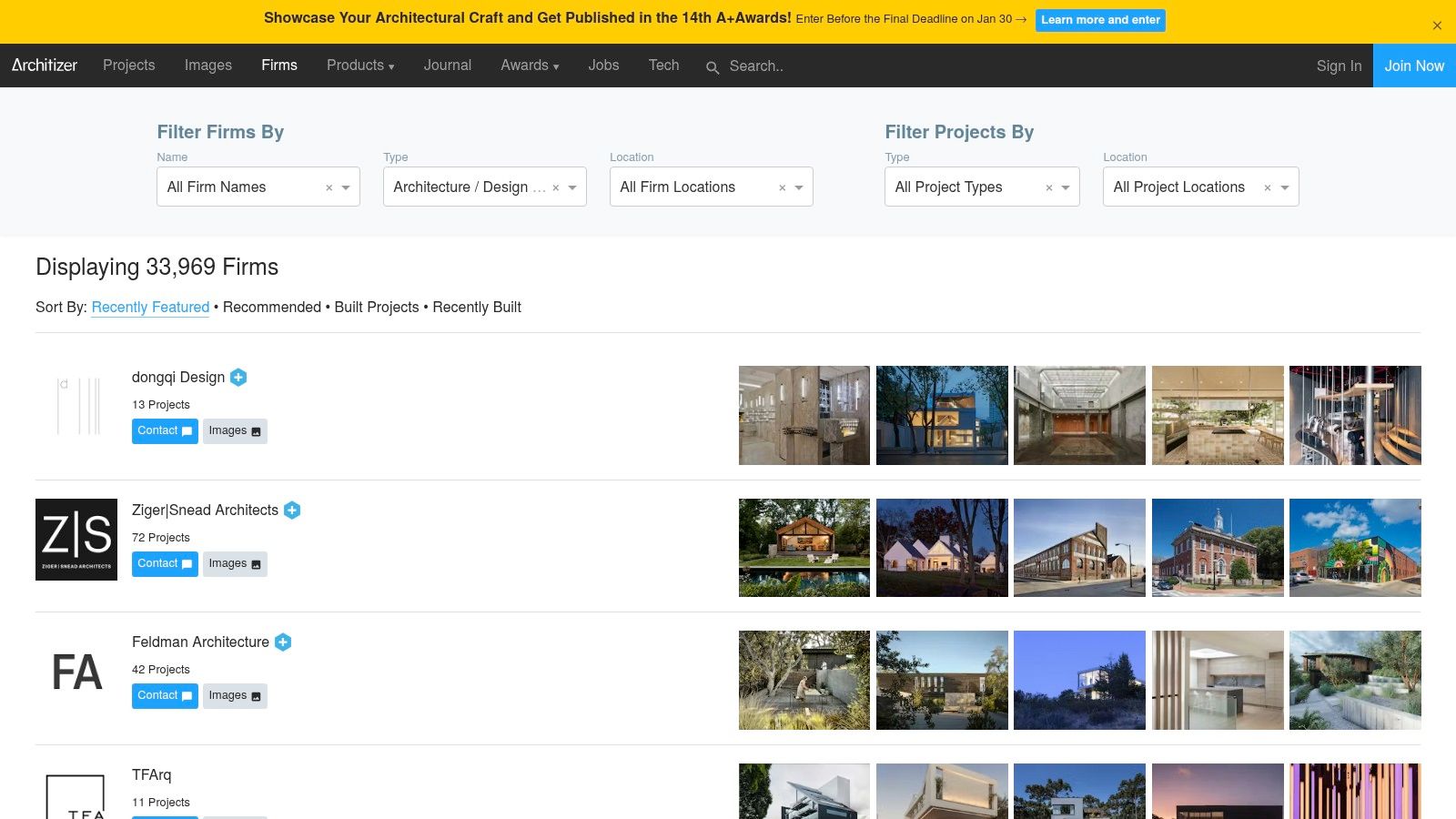Screen dimensions: 1456x819
Task: Click the search magnifier icon in navbar
Action: coord(713,67)
